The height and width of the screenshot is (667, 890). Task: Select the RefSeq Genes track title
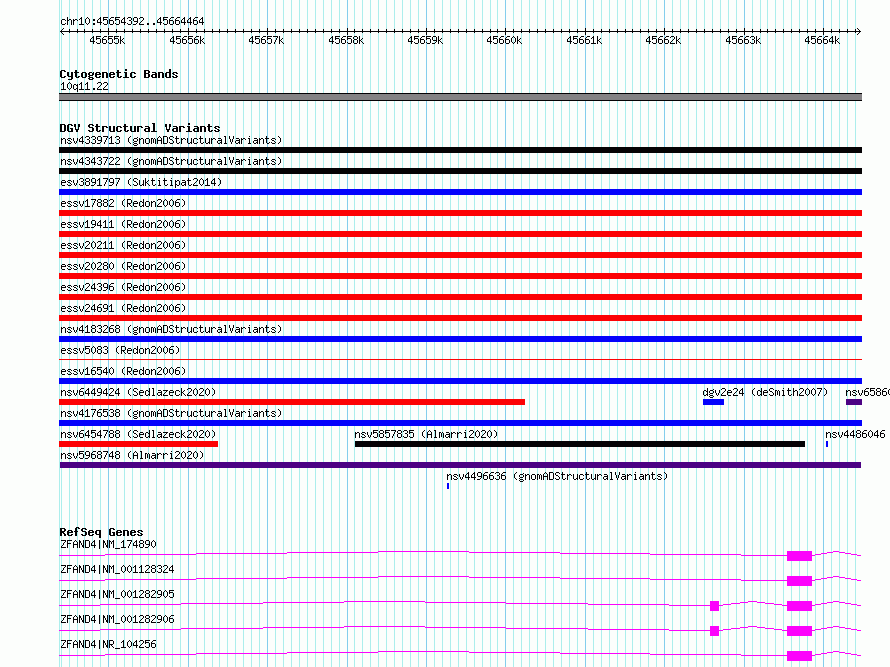[x=101, y=532]
